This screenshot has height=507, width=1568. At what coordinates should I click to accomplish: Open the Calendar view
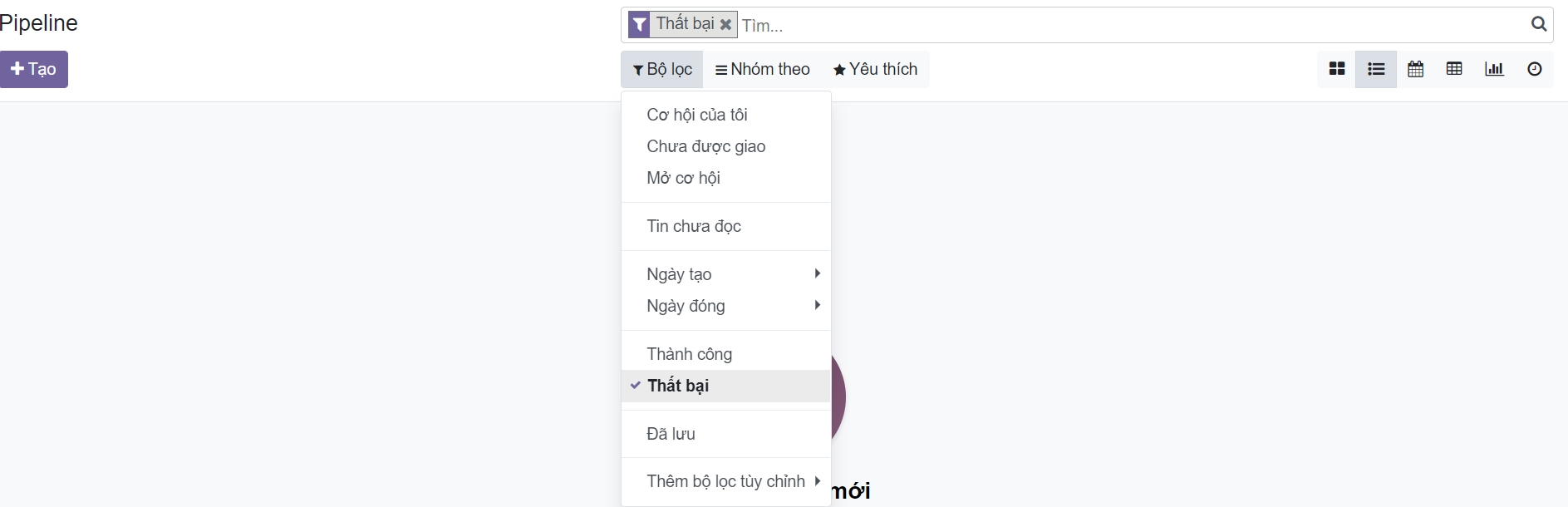click(1415, 69)
